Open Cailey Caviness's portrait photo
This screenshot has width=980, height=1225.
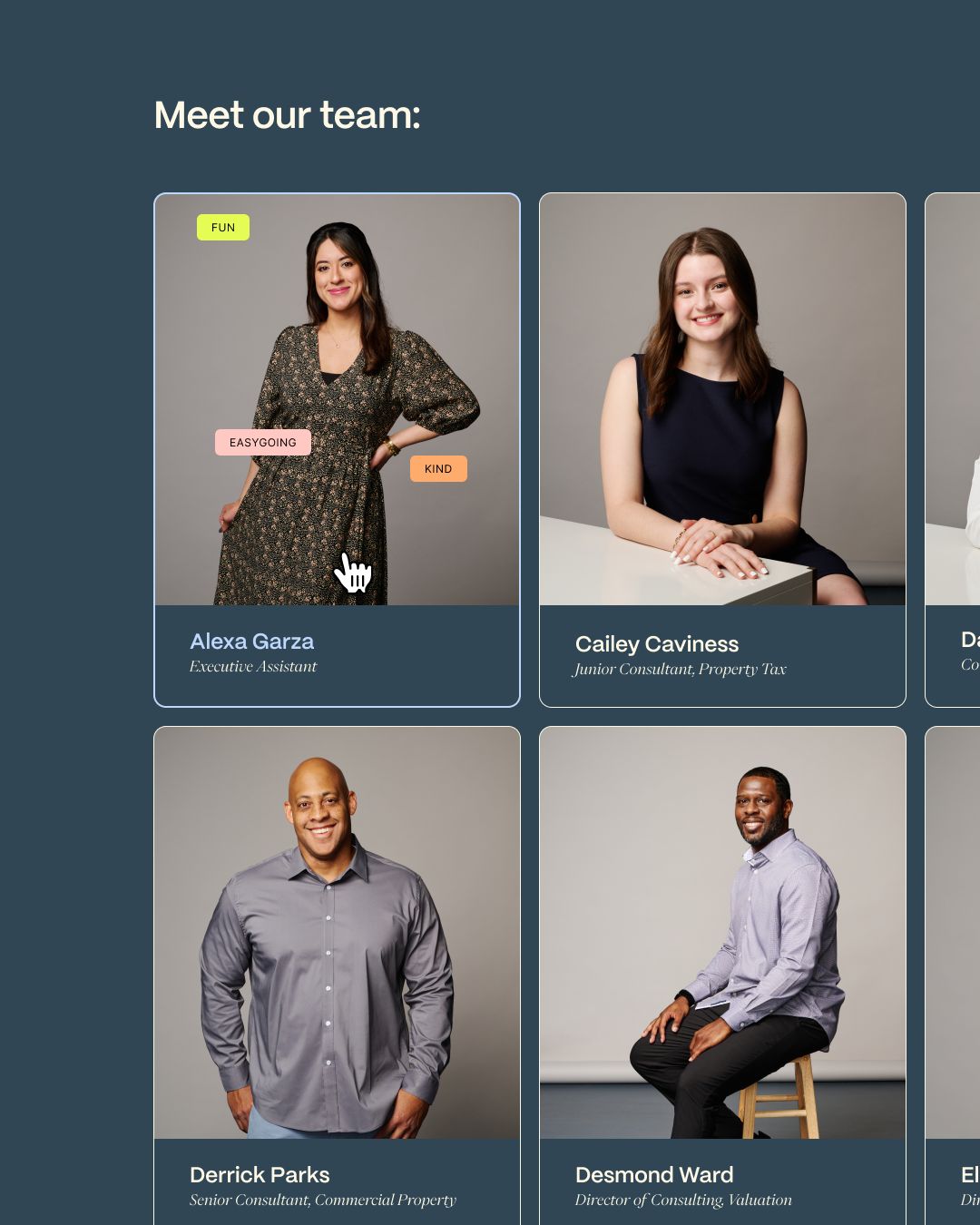click(723, 399)
